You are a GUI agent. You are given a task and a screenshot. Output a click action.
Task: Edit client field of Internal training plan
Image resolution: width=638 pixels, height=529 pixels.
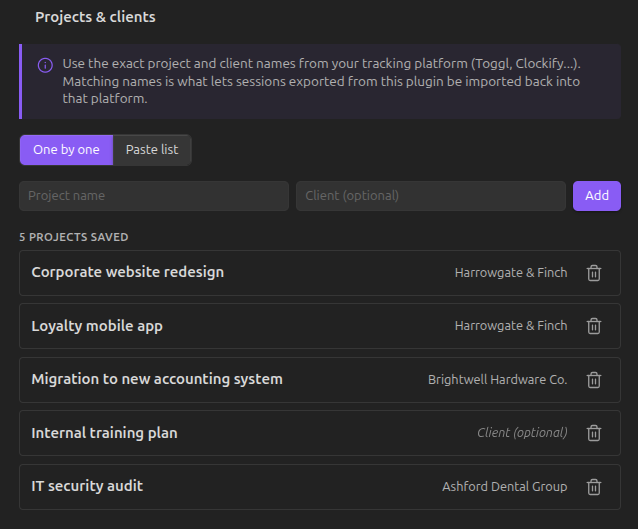522,433
